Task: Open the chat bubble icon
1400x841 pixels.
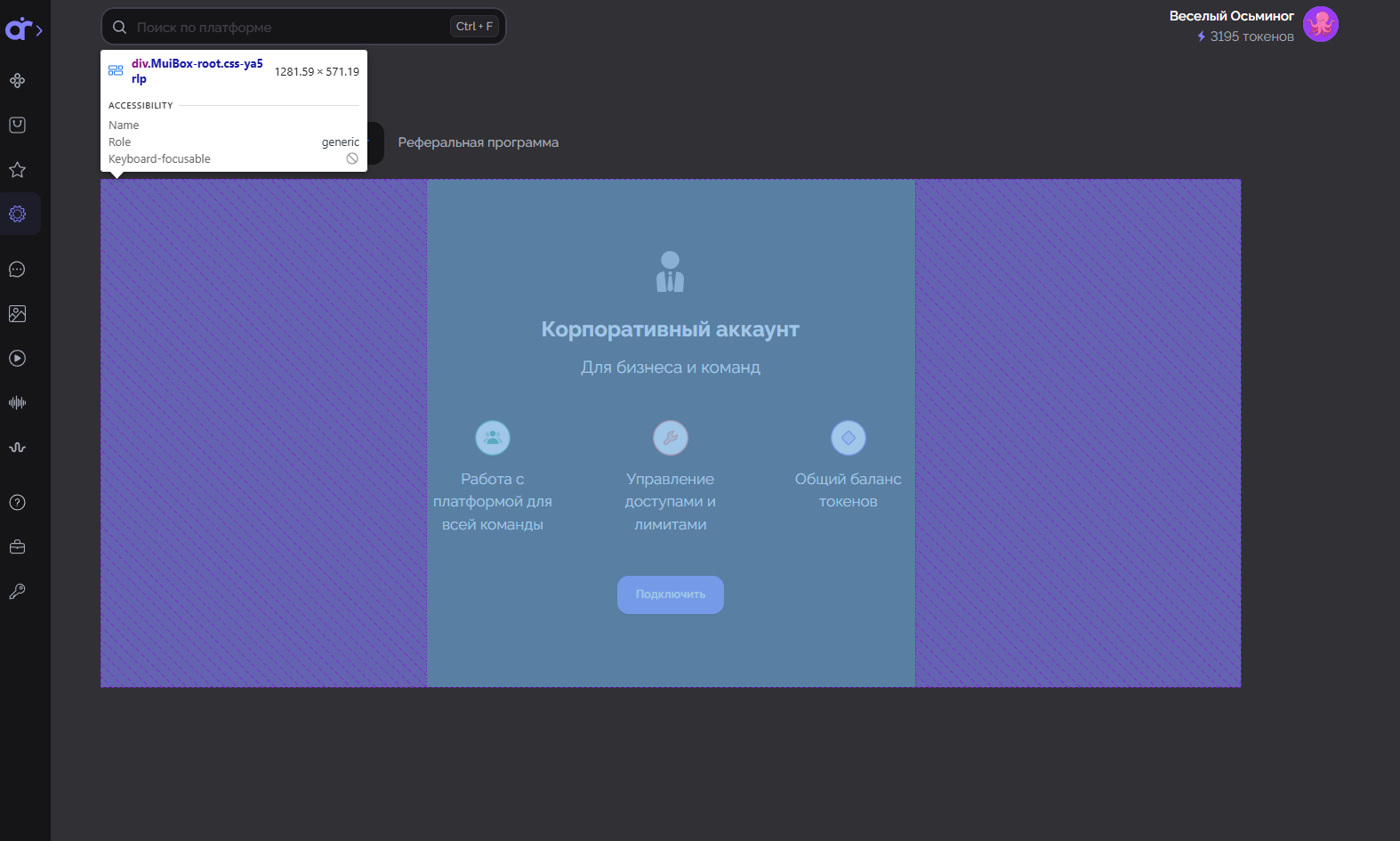Action: (17, 270)
